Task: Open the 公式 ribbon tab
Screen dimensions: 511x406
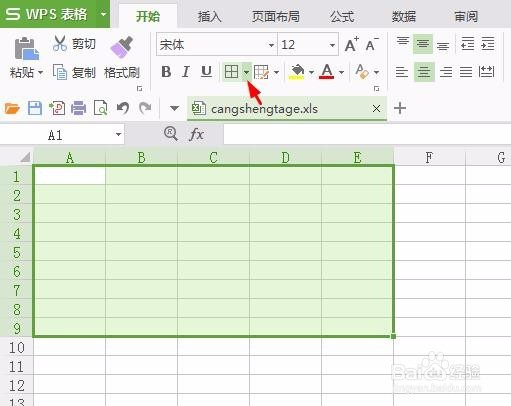Action: pyautogui.click(x=342, y=16)
